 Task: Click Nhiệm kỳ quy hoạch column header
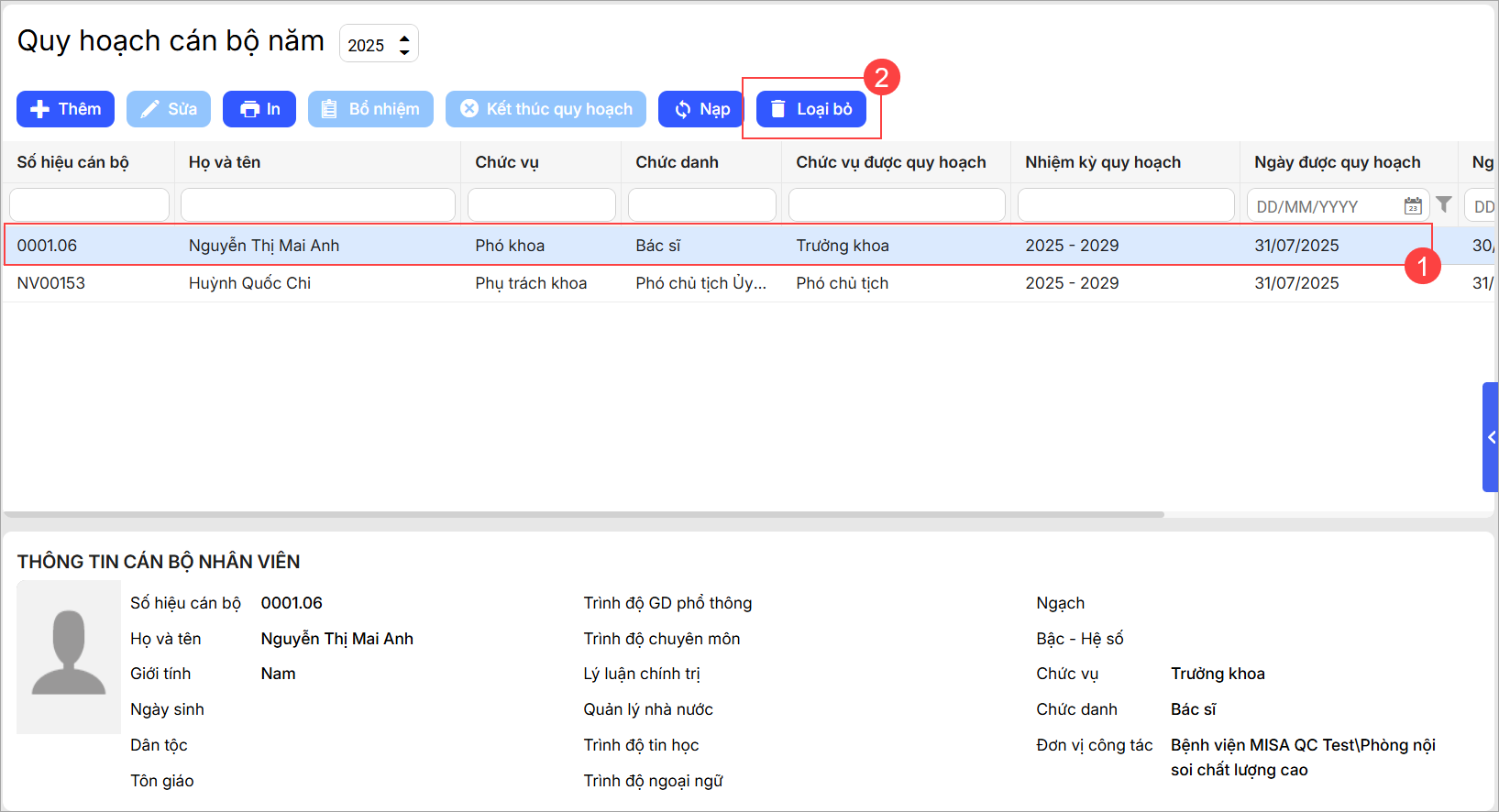pos(1103,162)
